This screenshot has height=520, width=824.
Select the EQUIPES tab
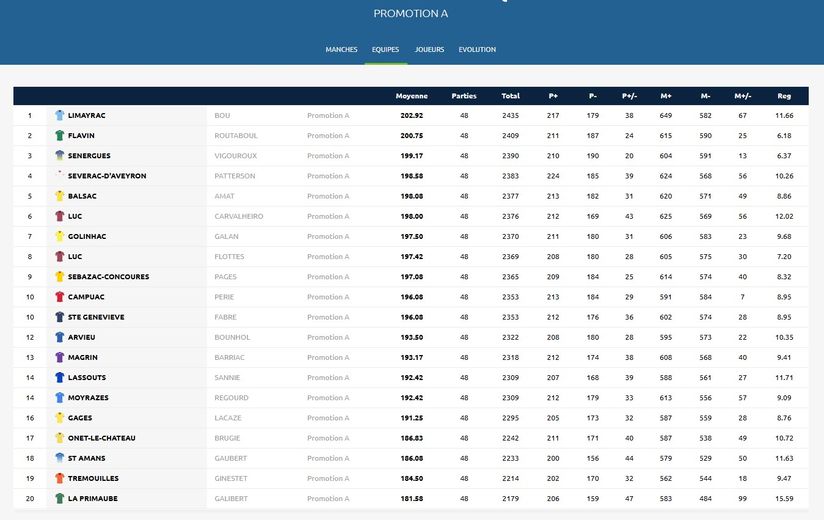pyautogui.click(x=385, y=50)
